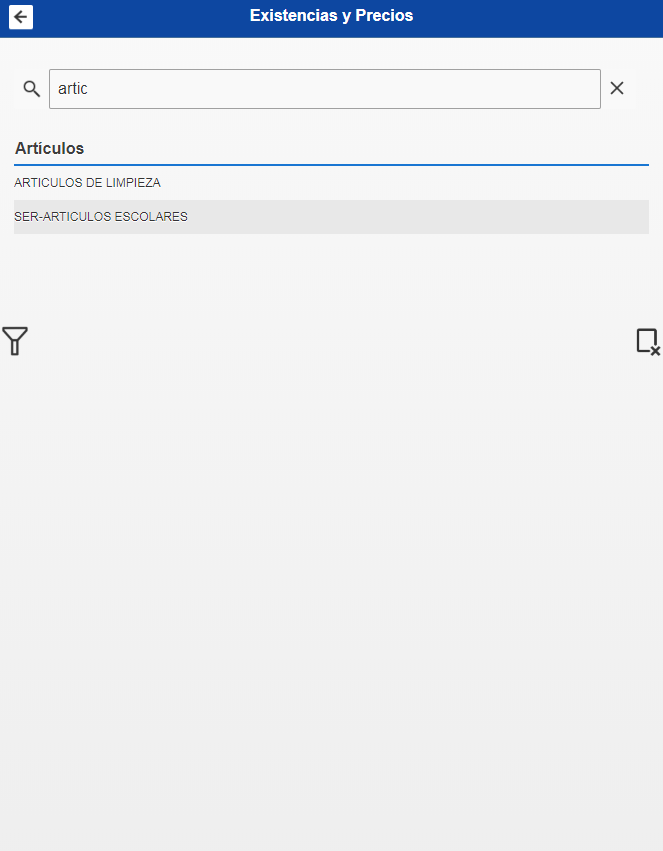The height and width of the screenshot is (851, 663).
Task: Focus the search field containing "artic"
Action: coord(324,89)
